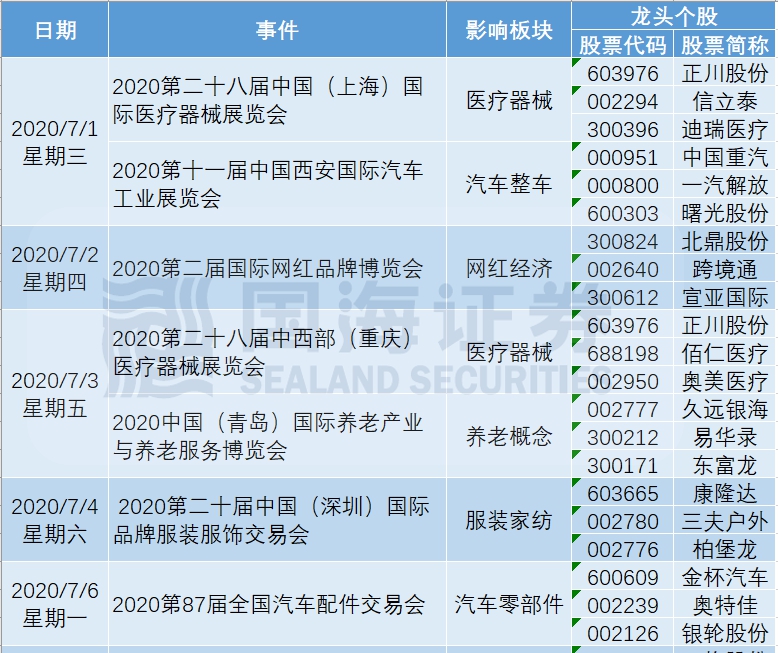Click the 宣亚国际 stock name cell
The height and width of the screenshot is (653, 778).
(725, 297)
